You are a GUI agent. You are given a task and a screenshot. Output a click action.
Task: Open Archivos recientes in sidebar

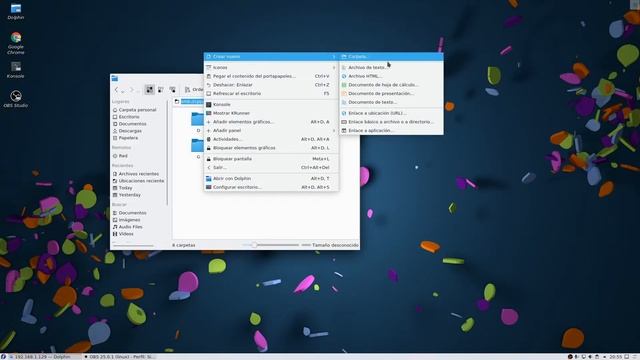click(138, 174)
